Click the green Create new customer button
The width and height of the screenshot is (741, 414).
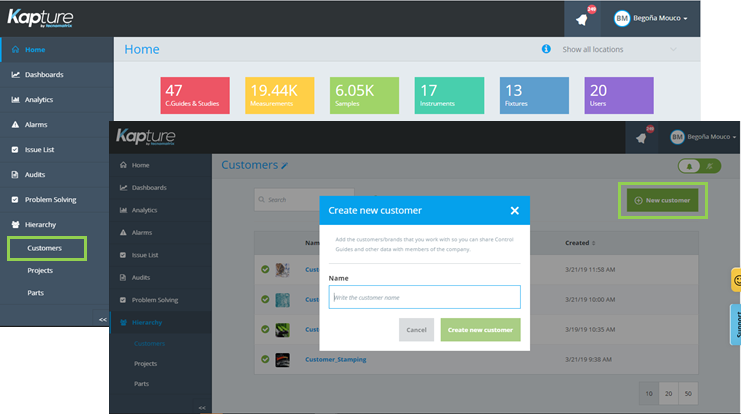[480, 330]
